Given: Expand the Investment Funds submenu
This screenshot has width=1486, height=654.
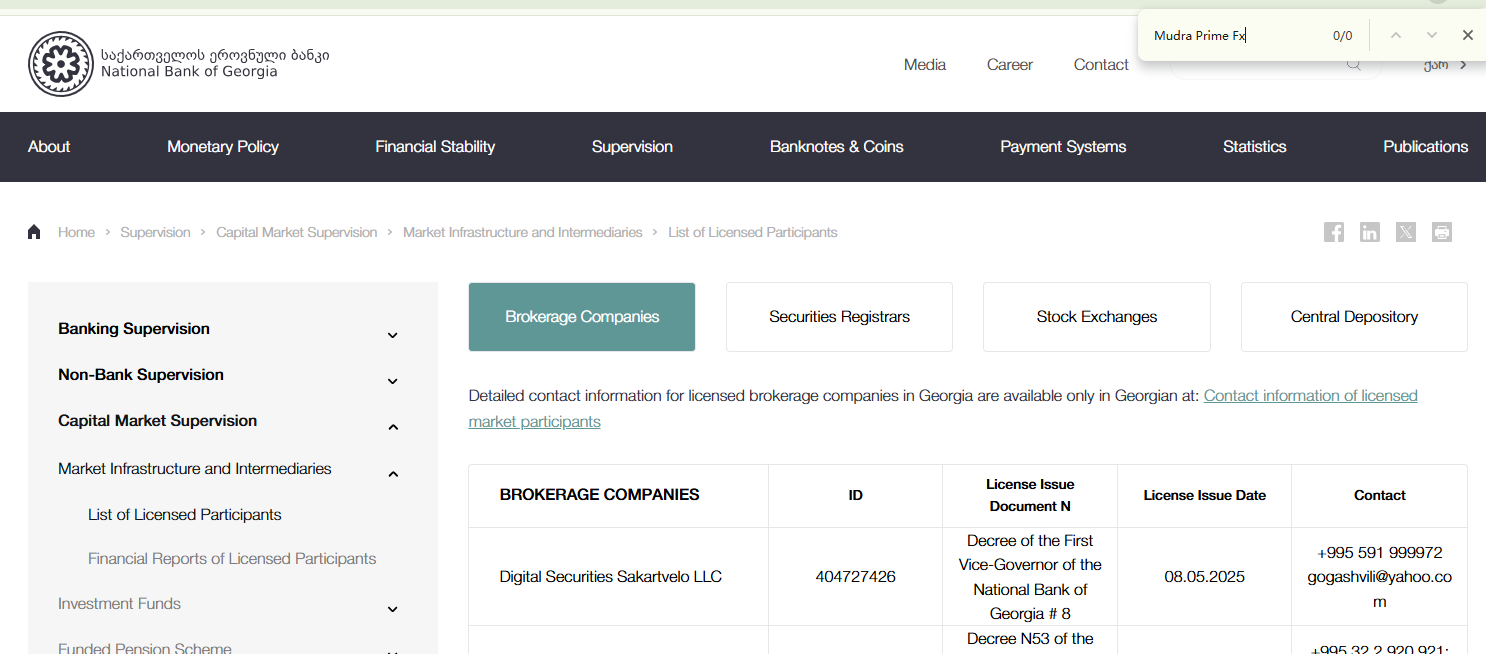Looking at the screenshot, I should pyautogui.click(x=393, y=609).
